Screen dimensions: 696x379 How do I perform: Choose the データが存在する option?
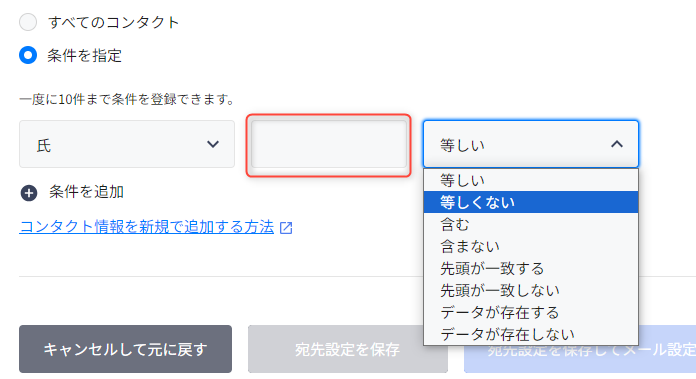click(531, 312)
